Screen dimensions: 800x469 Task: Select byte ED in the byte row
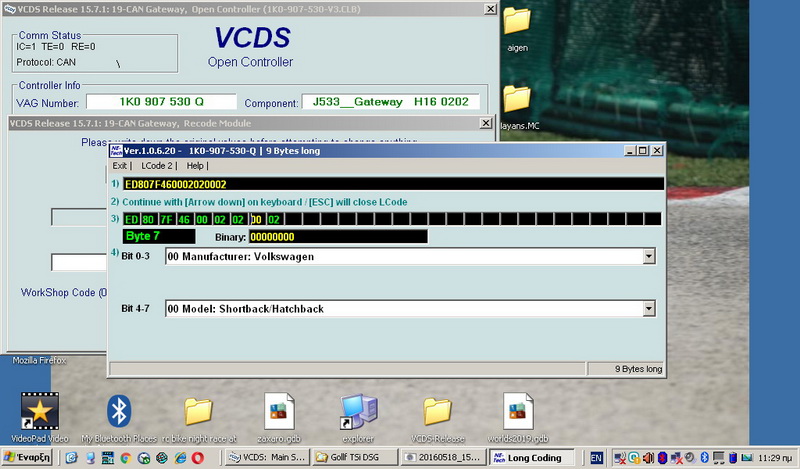[131, 219]
